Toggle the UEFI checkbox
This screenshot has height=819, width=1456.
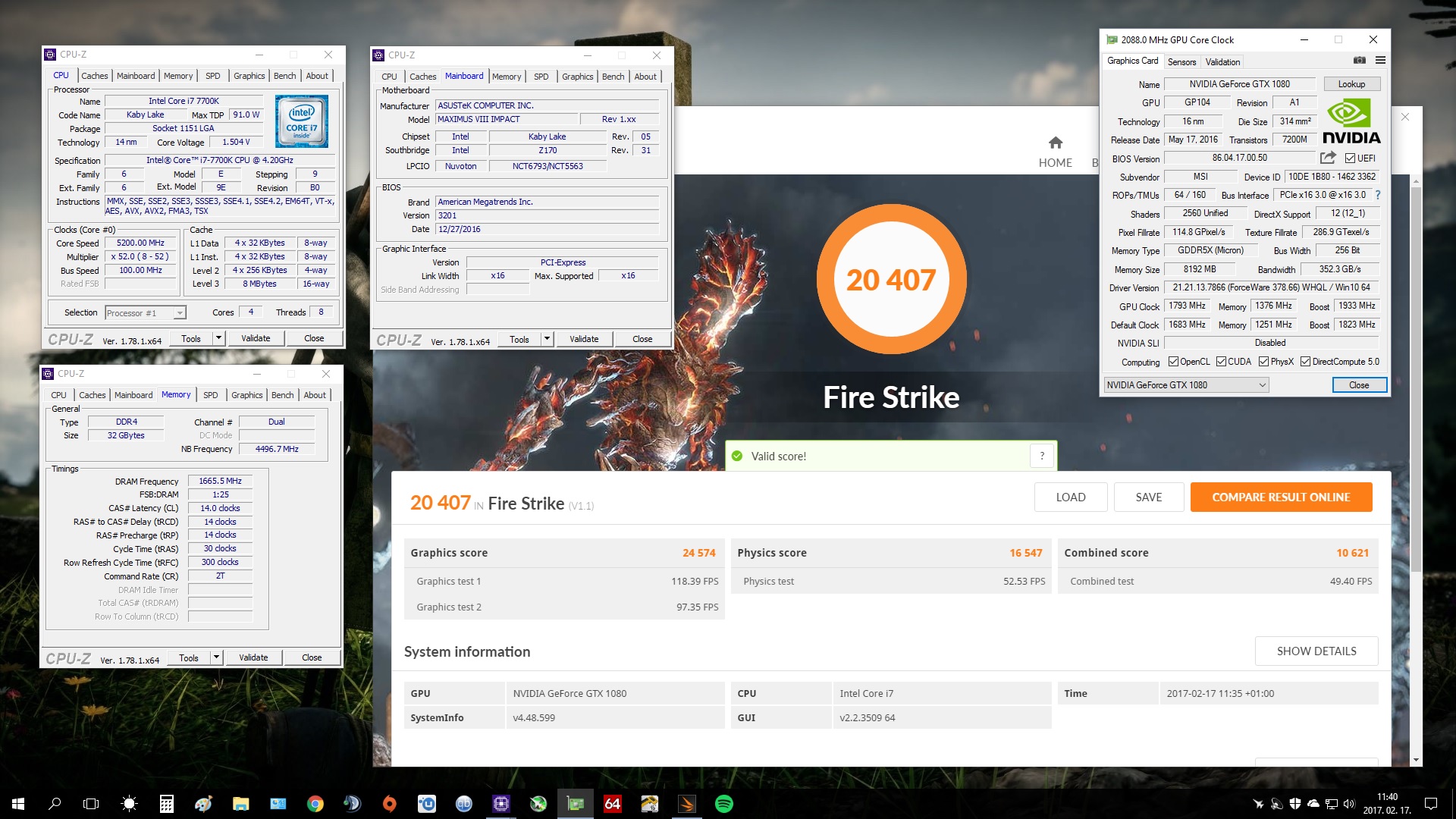(1350, 158)
